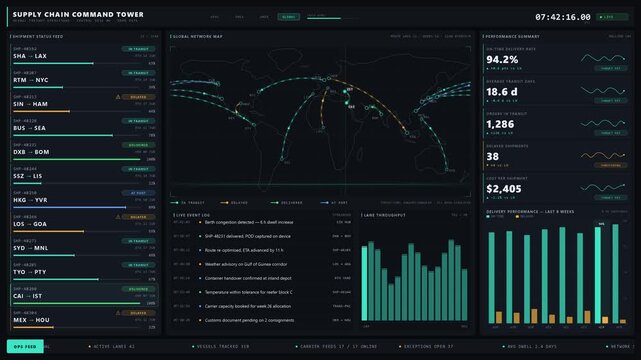Click the 1,286 orders in transit sparkline

pyautogui.click(x=603, y=123)
